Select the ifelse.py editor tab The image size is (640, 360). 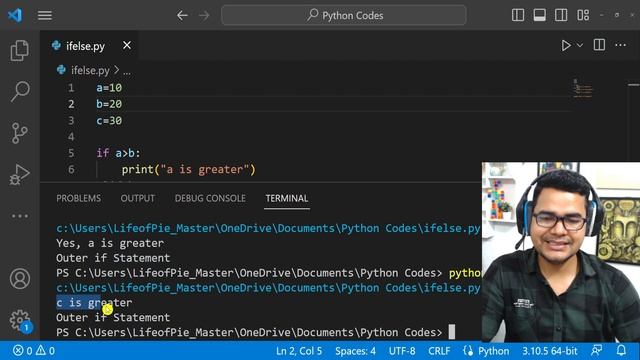pyautogui.click(x=84, y=46)
